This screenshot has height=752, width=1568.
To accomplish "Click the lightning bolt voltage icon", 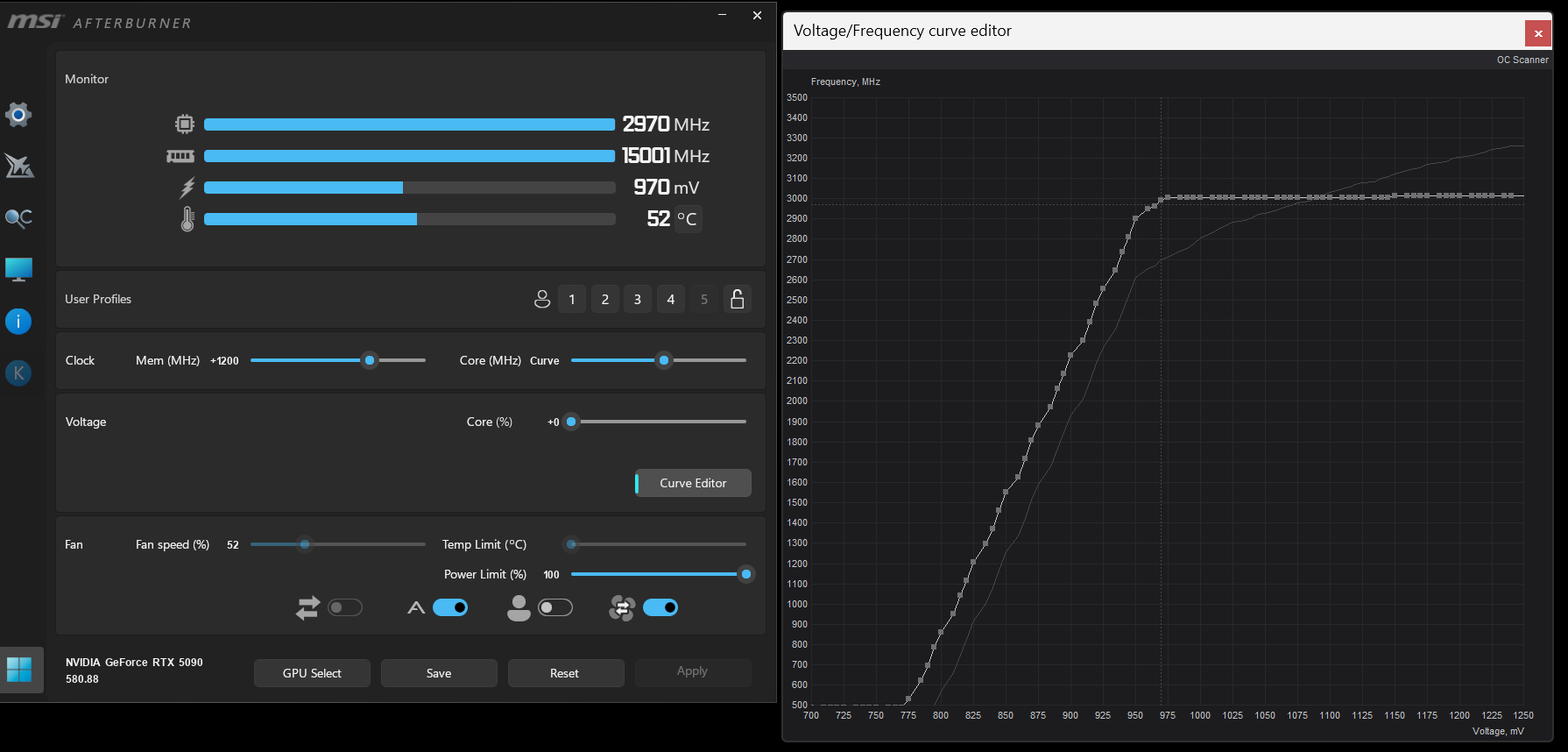I will click(x=187, y=188).
